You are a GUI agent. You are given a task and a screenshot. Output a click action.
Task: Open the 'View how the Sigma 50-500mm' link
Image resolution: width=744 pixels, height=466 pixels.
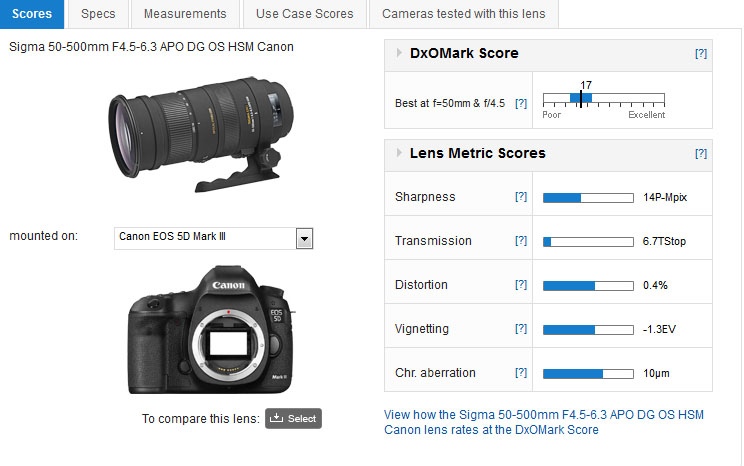(x=544, y=422)
